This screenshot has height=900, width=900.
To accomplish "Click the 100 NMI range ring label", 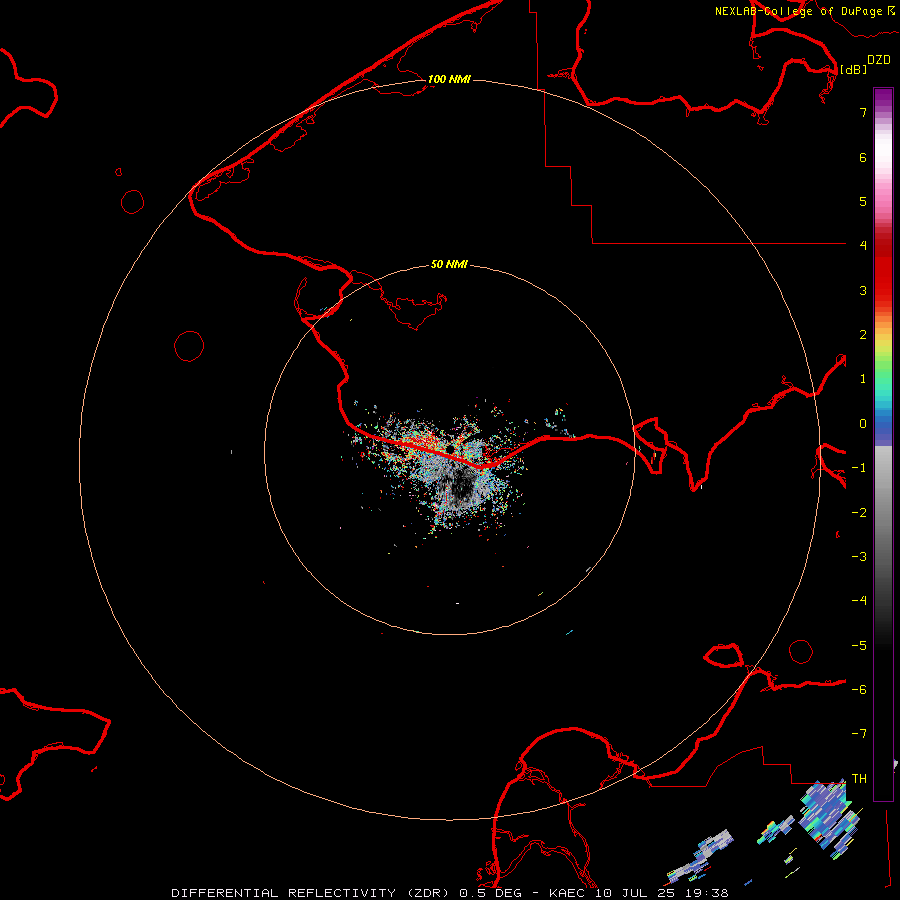I will click(449, 79).
